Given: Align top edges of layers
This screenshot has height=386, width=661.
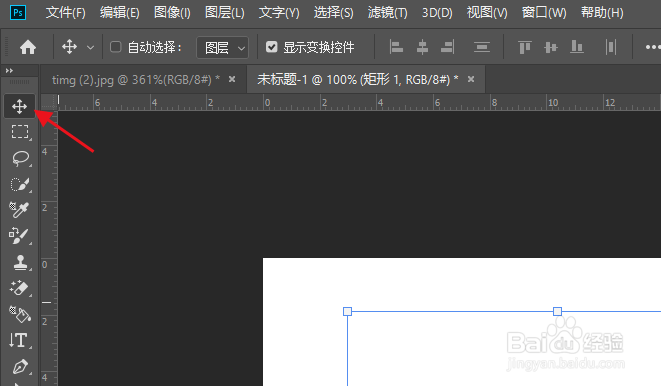Looking at the screenshot, I should pos(525,47).
